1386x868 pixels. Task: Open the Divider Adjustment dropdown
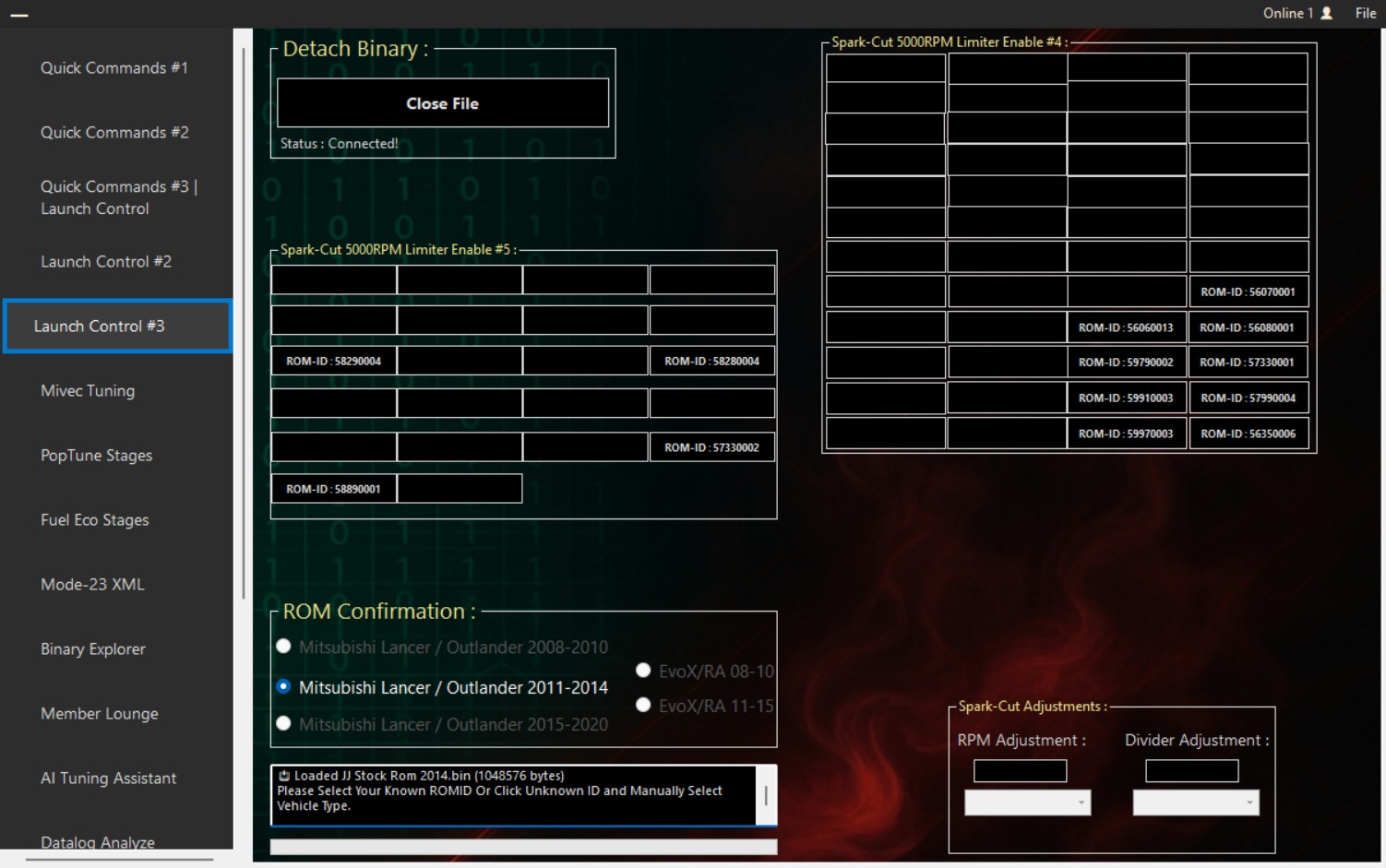[1195, 803]
